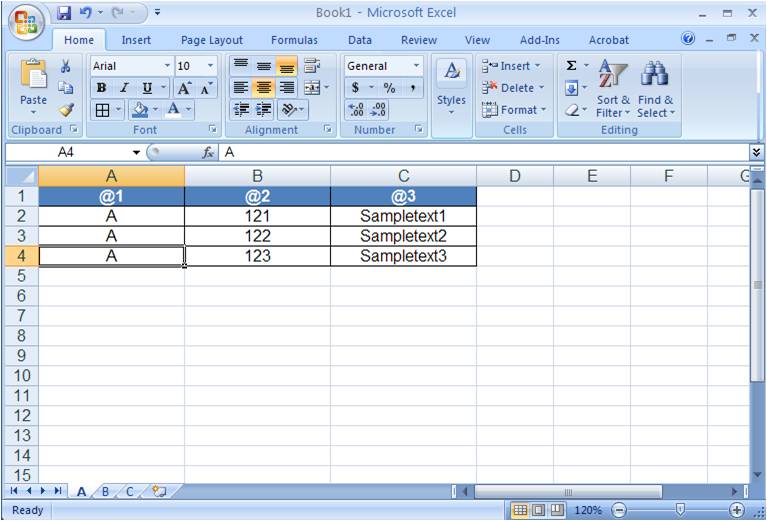Image resolution: width=767 pixels, height=521 pixels.
Task: Open Font dialog box launcher
Action: [213, 129]
